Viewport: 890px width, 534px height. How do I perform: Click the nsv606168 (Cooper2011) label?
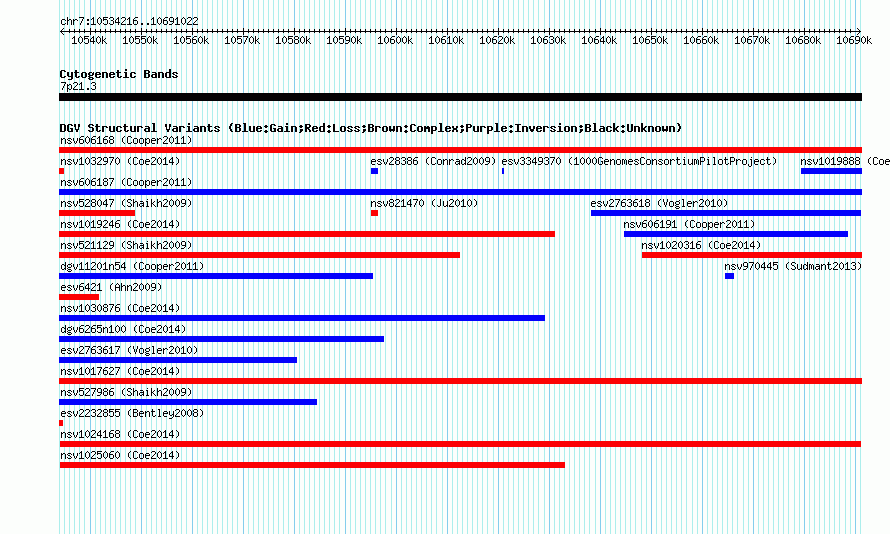pos(126,140)
